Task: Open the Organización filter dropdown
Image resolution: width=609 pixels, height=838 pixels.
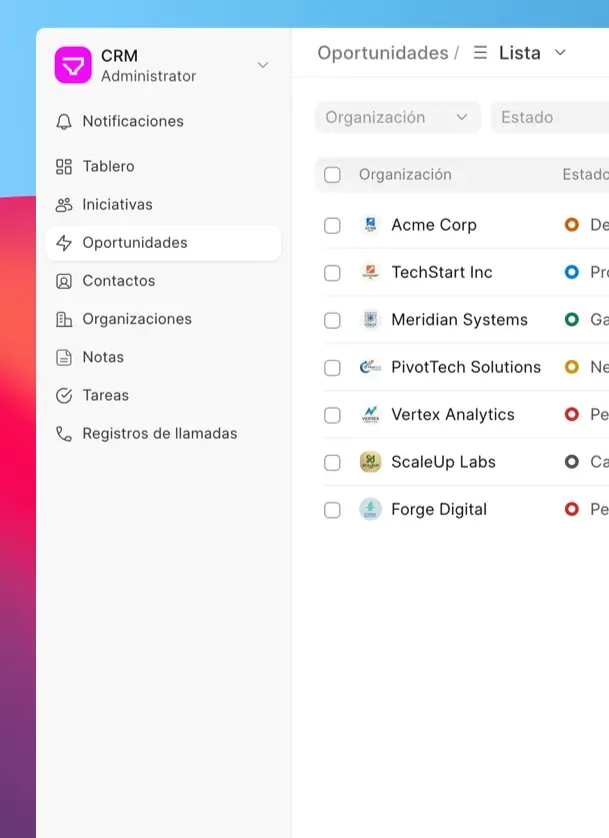Action: tap(398, 117)
